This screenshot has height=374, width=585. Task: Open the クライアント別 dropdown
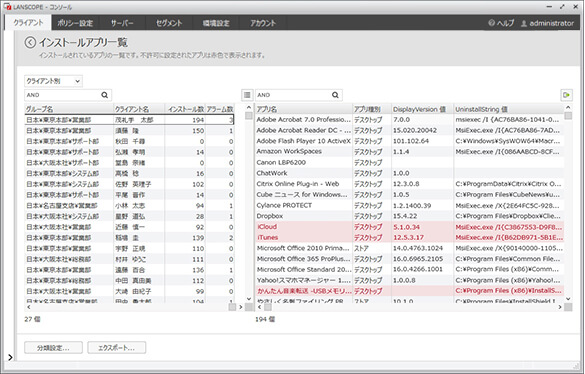[53, 81]
